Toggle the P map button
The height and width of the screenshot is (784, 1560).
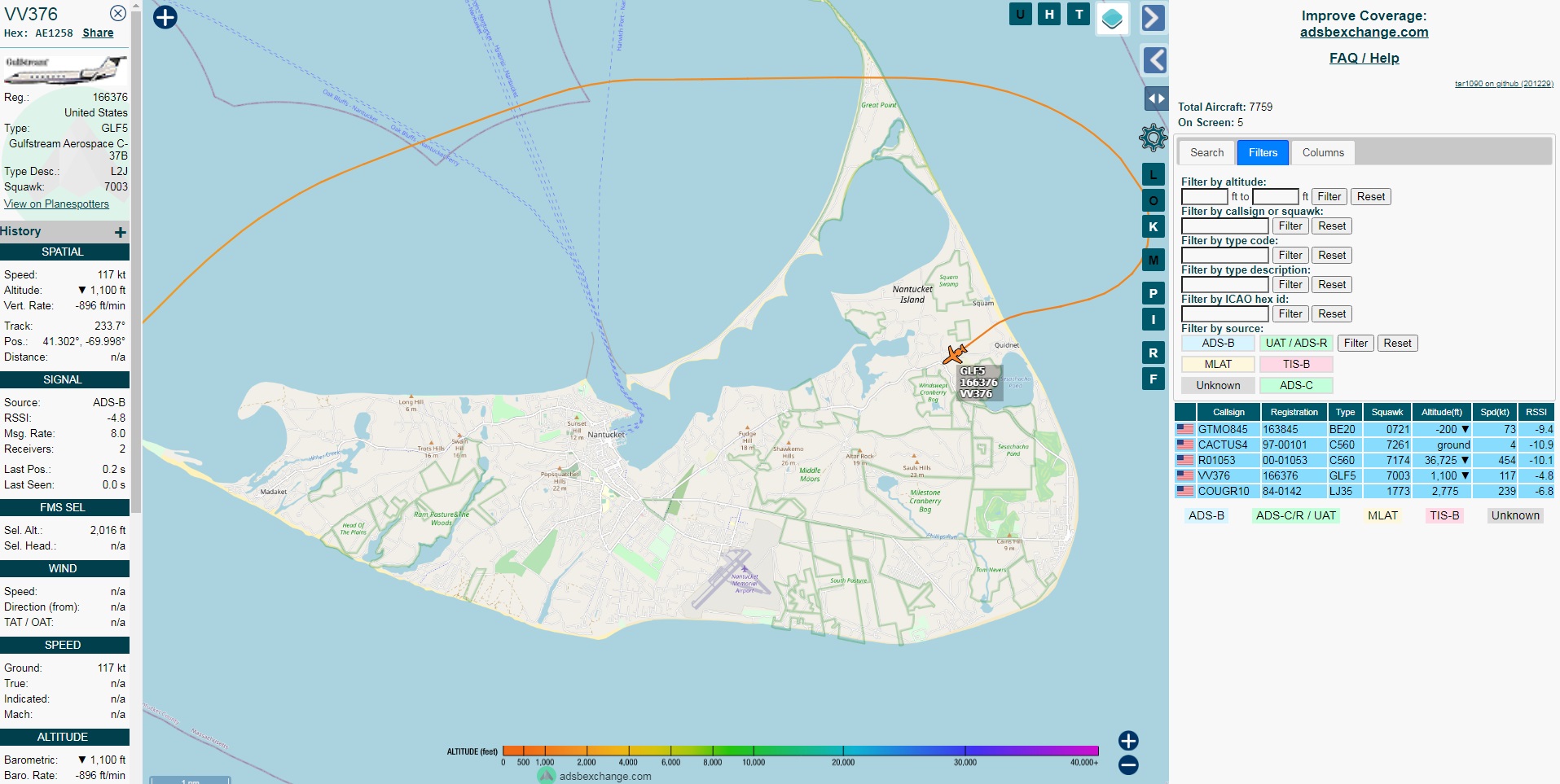(x=1153, y=294)
